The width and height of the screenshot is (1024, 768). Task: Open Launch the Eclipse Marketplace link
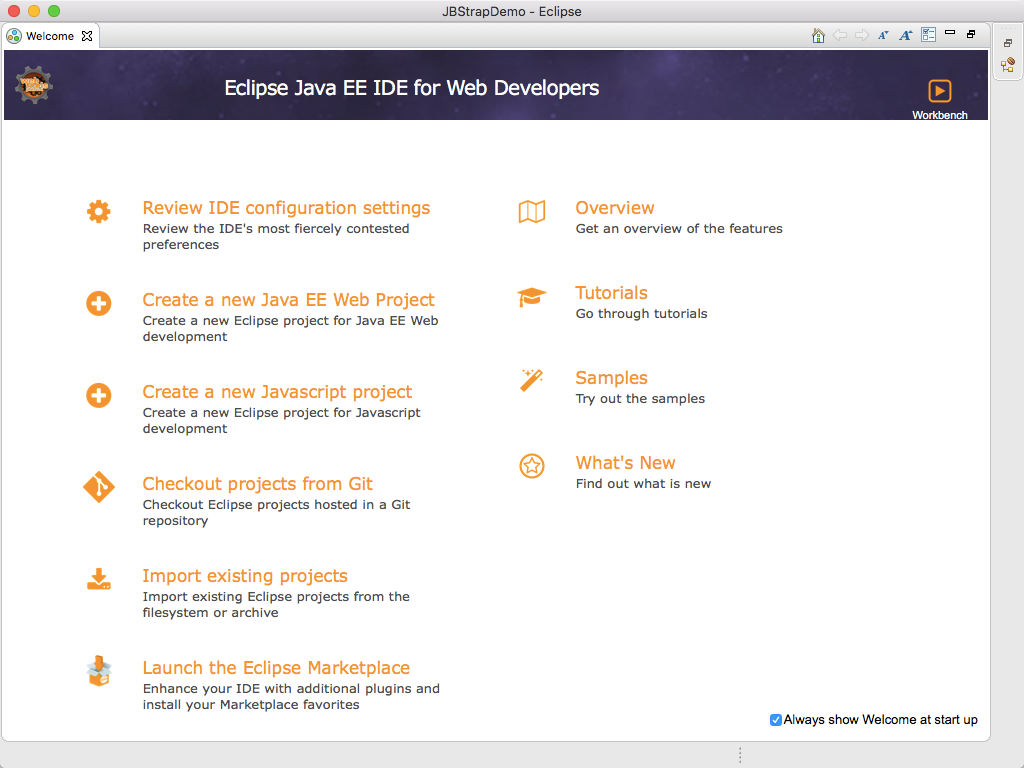tap(276, 668)
